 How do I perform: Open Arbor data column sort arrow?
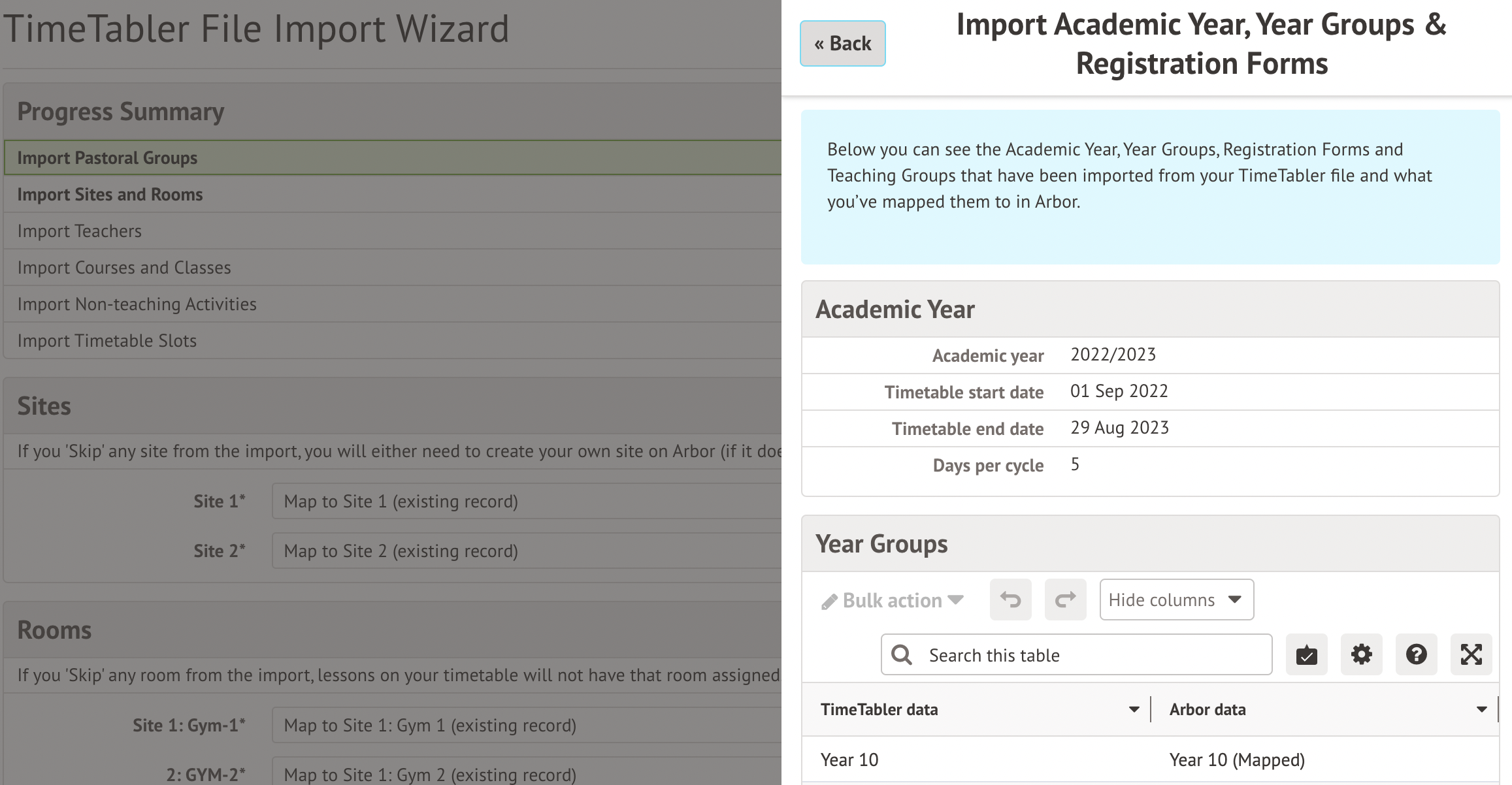click(x=1481, y=709)
